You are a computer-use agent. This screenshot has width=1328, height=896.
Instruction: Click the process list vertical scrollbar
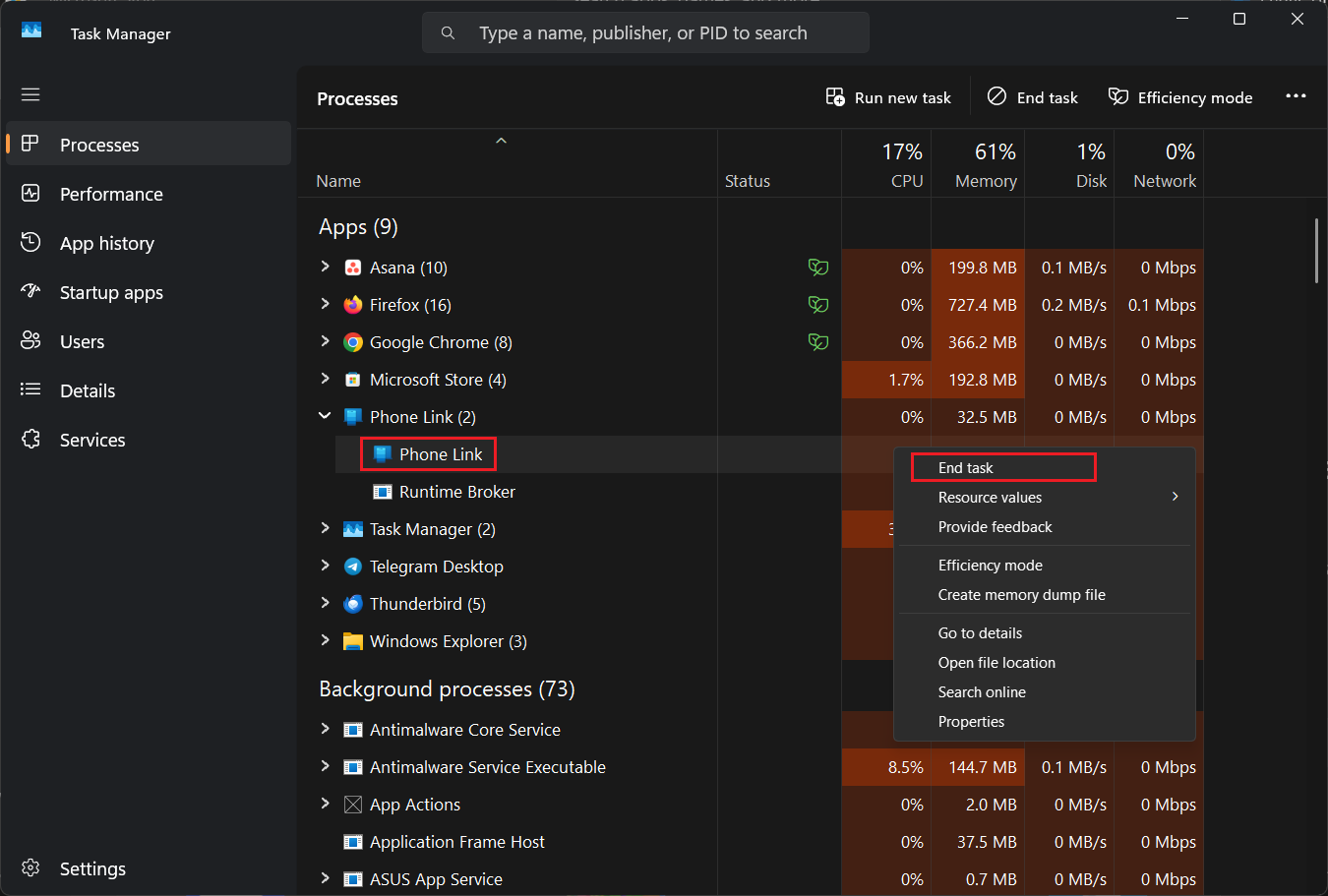point(1316,251)
